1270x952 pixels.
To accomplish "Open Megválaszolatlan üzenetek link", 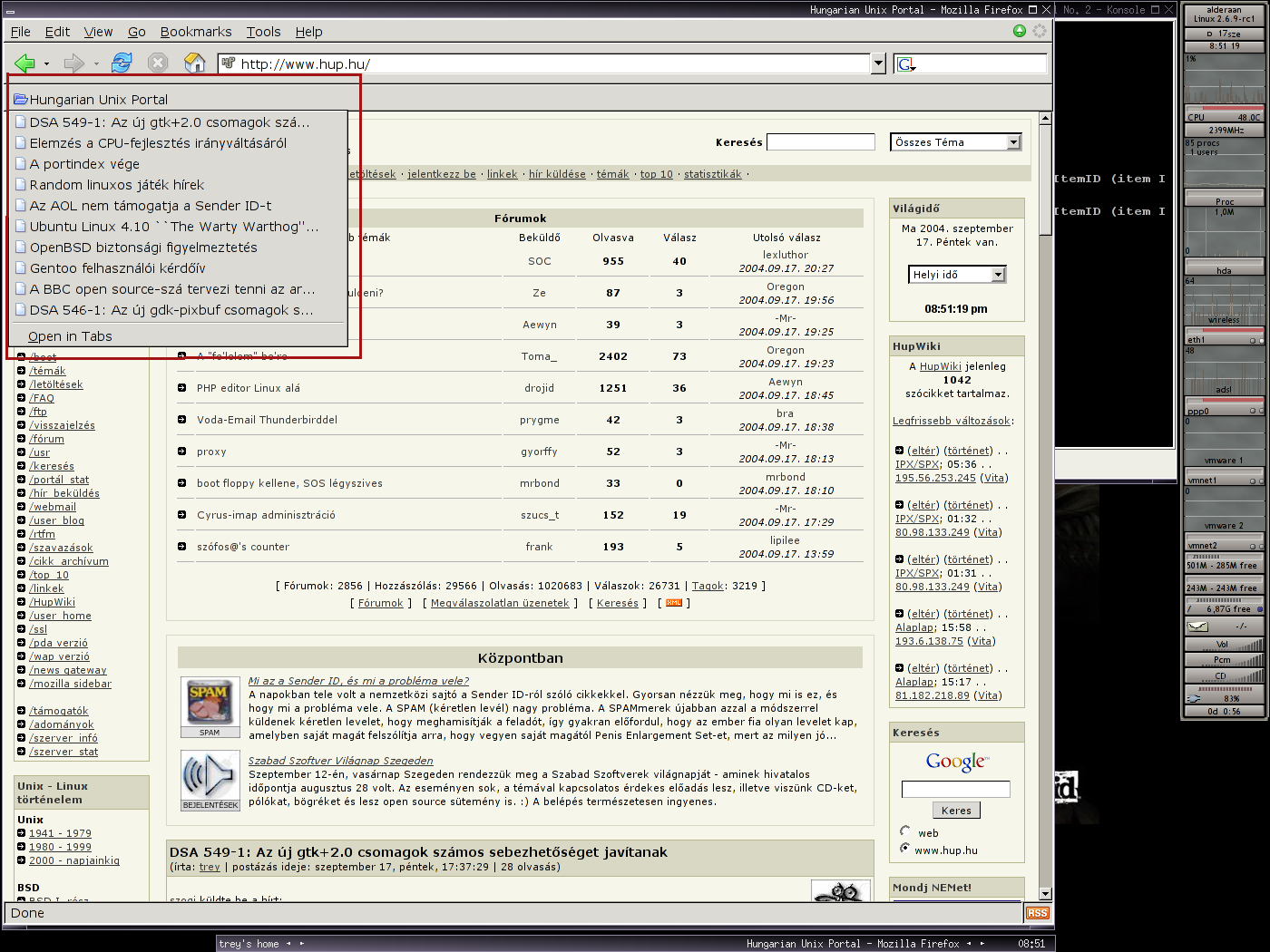I will coord(500,603).
